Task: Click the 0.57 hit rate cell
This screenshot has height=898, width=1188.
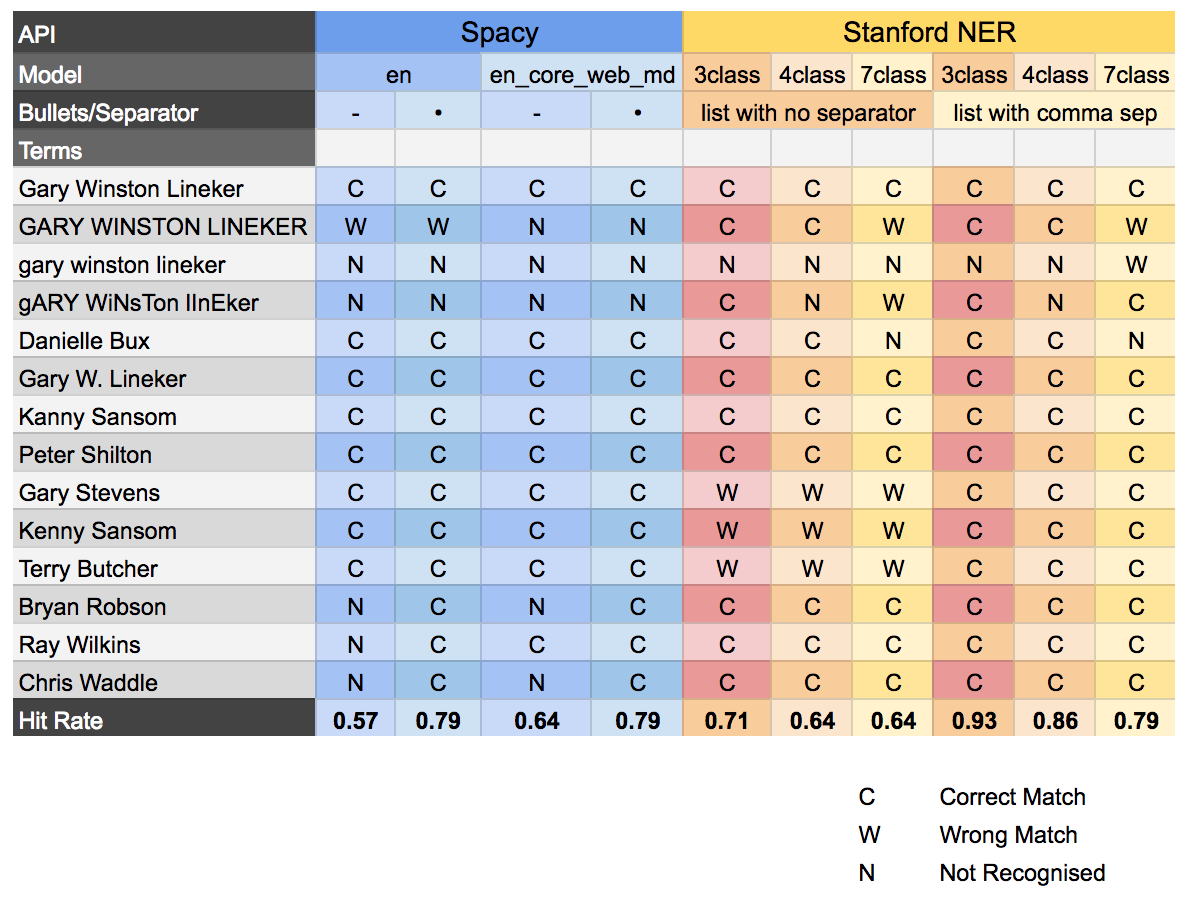Action: pyautogui.click(x=355, y=720)
